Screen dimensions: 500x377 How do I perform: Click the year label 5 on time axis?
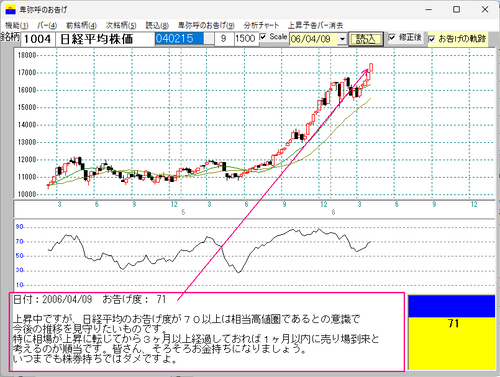(x=183, y=212)
